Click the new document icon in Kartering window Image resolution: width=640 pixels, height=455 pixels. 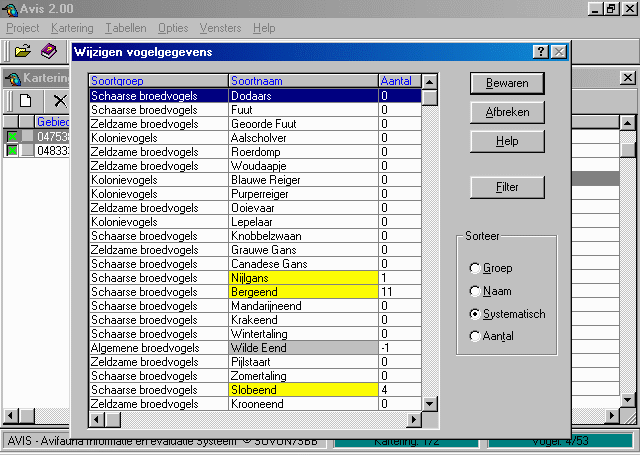[x=26, y=100]
